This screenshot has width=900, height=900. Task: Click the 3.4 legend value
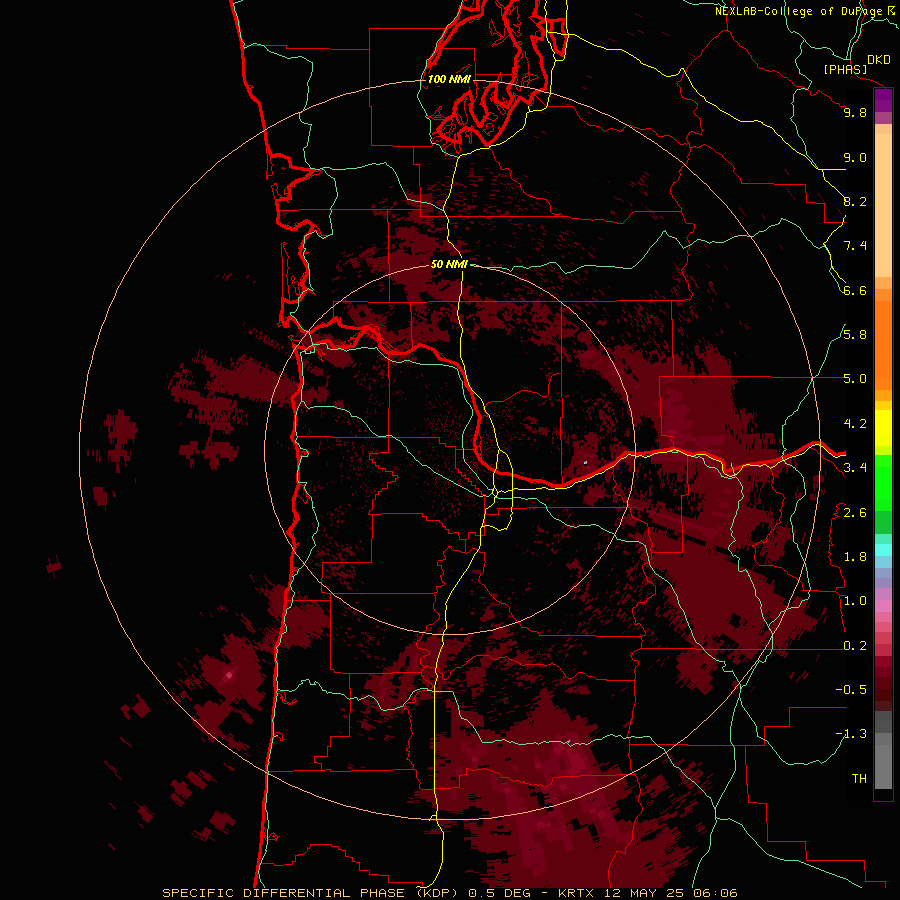[855, 468]
